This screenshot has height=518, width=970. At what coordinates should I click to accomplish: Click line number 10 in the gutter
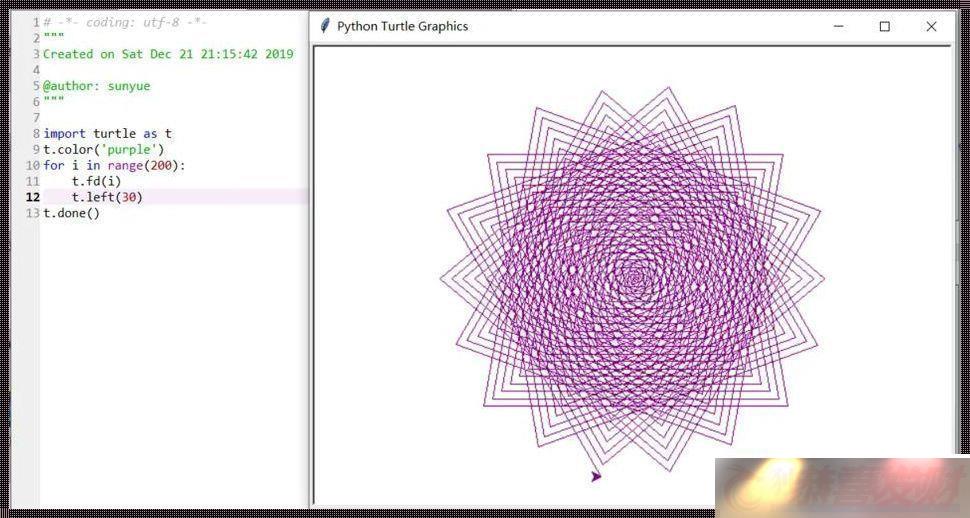click(33, 166)
